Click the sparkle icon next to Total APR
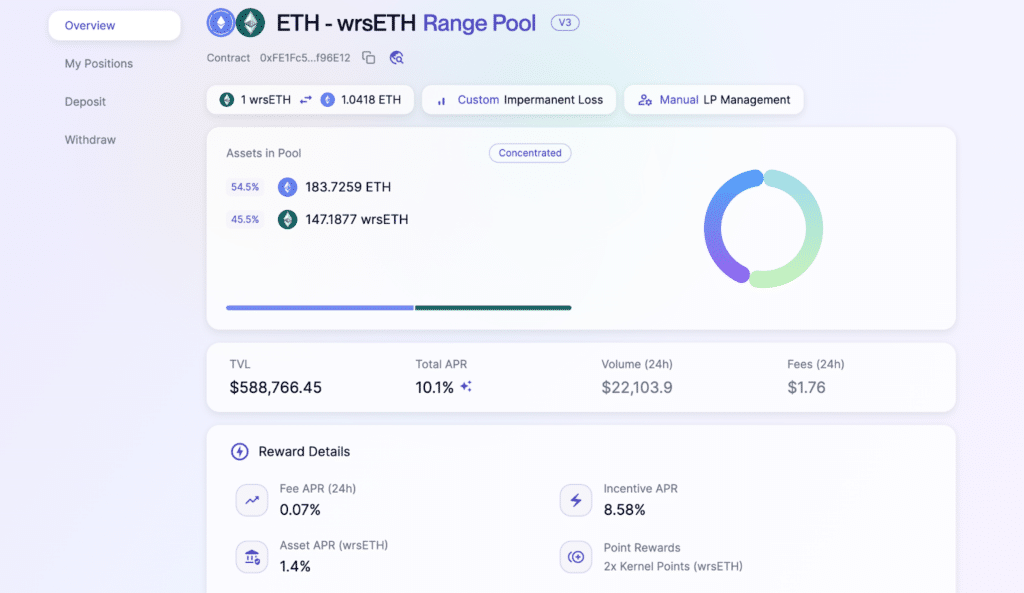 (x=466, y=387)
